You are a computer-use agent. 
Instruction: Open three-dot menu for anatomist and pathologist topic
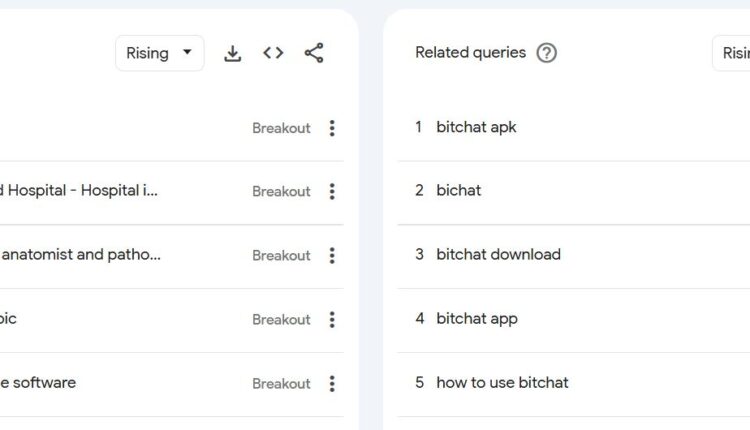(332, 255)
